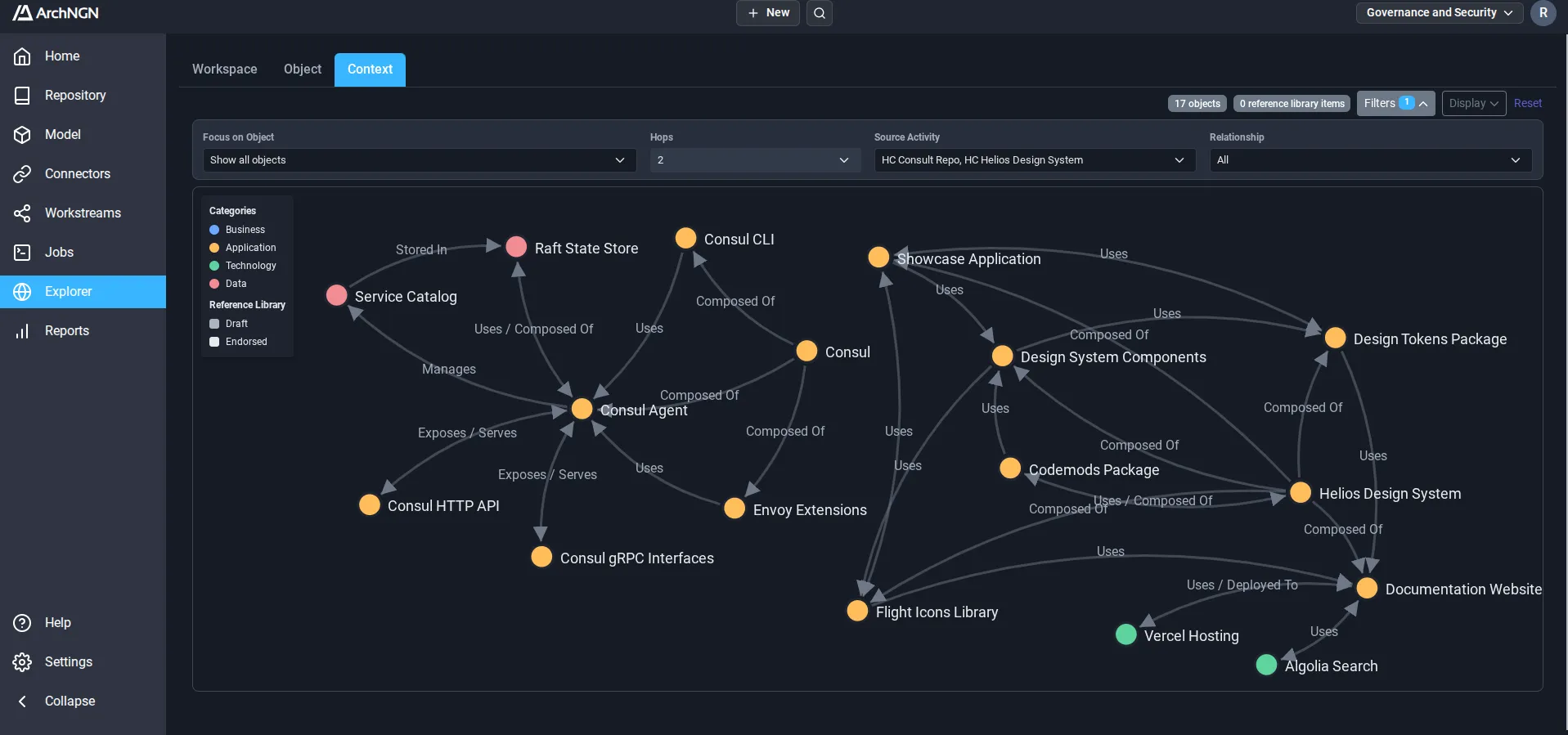Open the Governance and Security workspace switcher
1568x735 pixels.
tap(1440, 13)
